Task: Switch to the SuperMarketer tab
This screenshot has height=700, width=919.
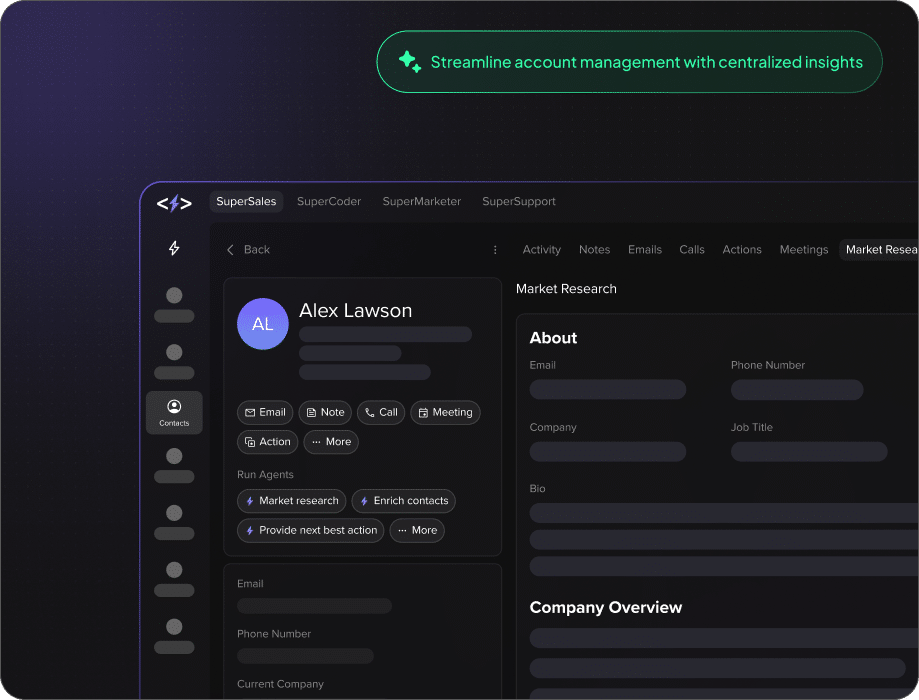Action: [x=421, y=202]
